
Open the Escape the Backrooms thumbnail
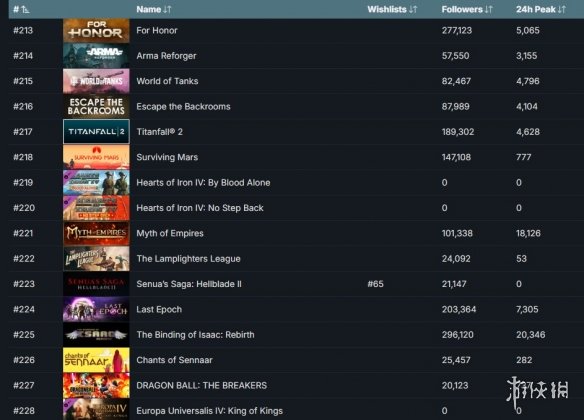click(96, 106)
